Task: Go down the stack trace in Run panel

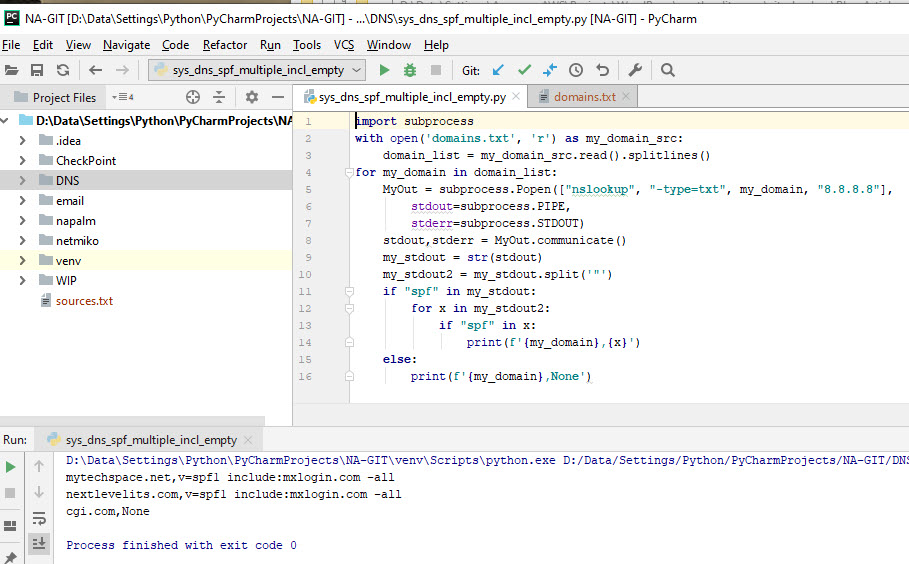Action: click(39, 492)
